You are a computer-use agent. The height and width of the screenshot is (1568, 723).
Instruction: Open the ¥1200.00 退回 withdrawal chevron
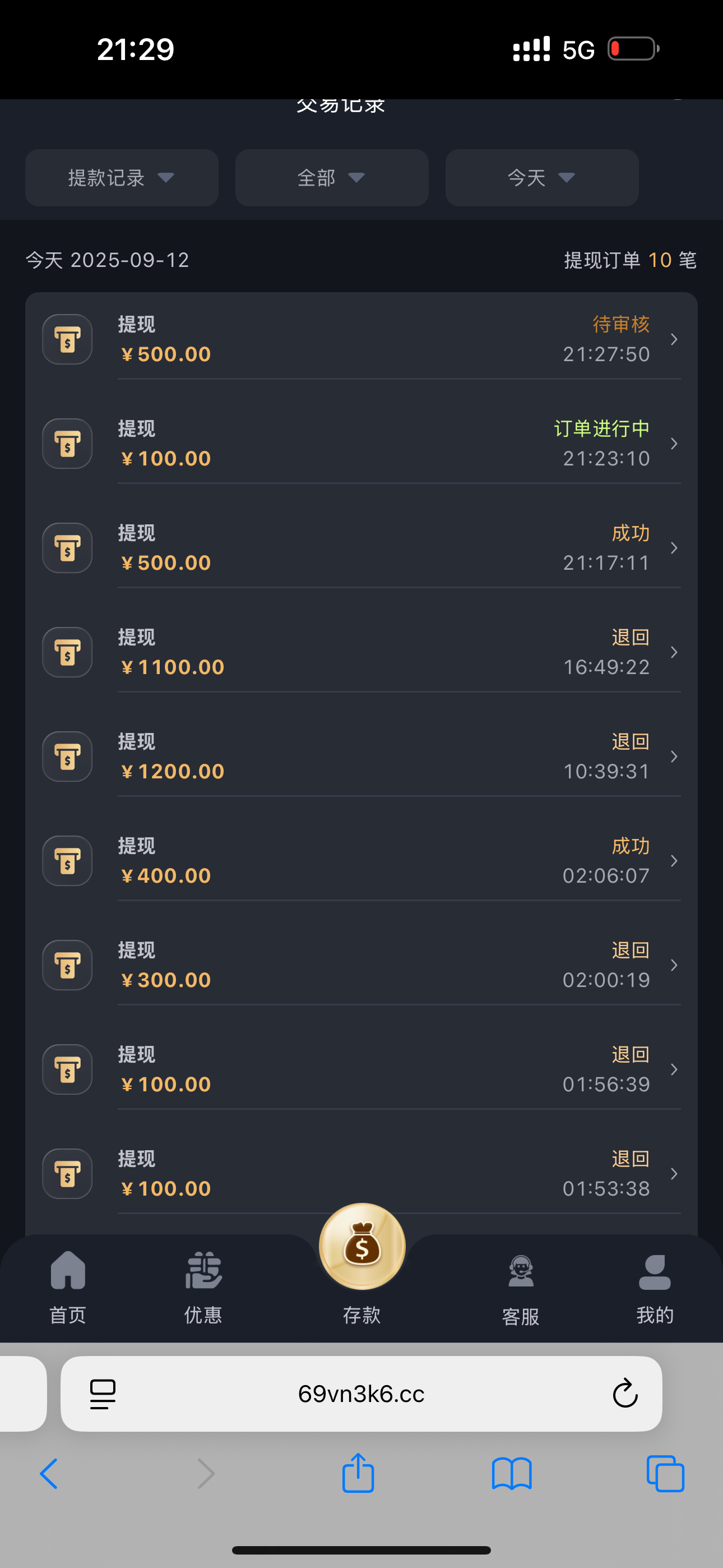(x=674, y=757)
